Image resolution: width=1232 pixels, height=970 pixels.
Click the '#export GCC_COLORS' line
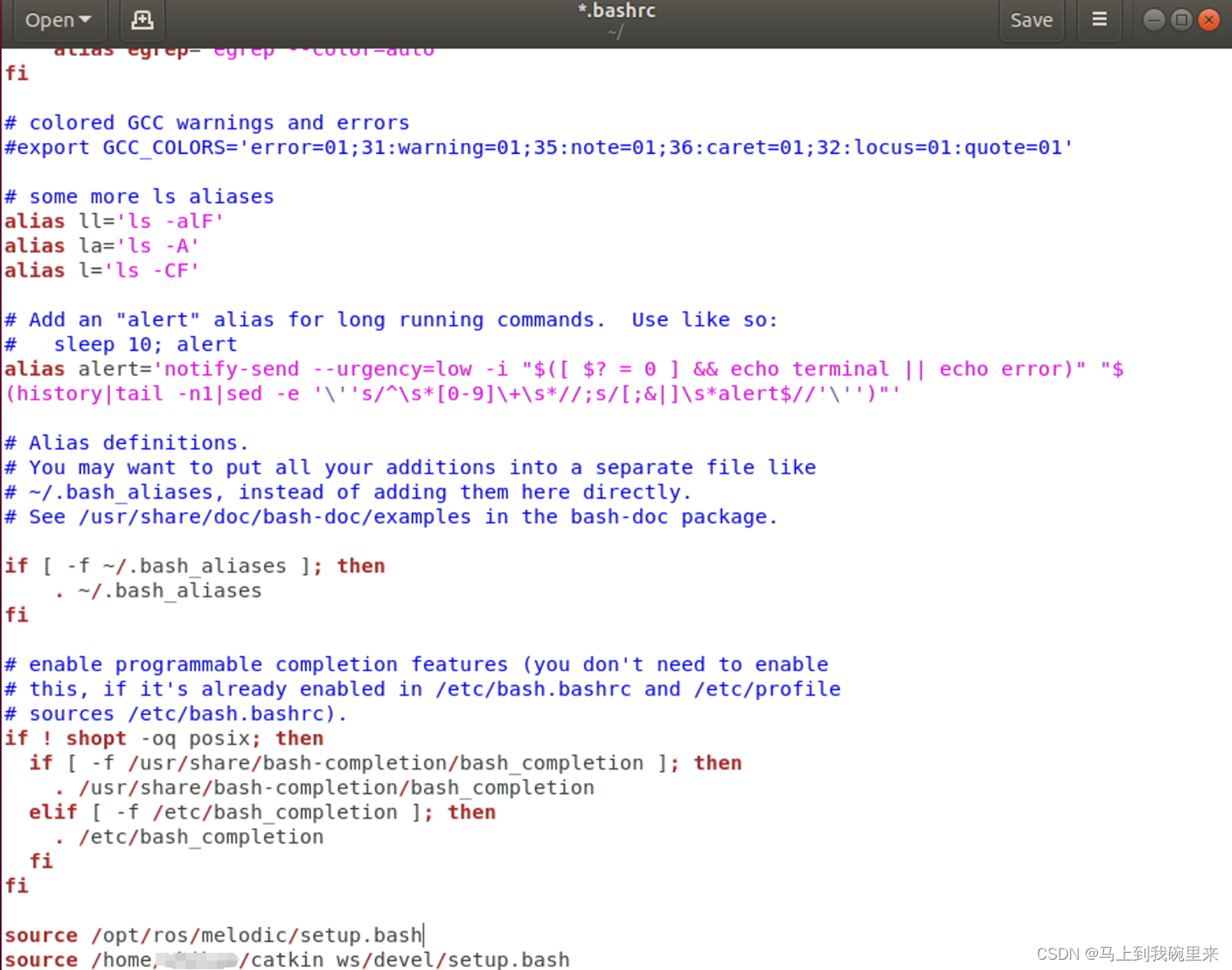[539, 147]
